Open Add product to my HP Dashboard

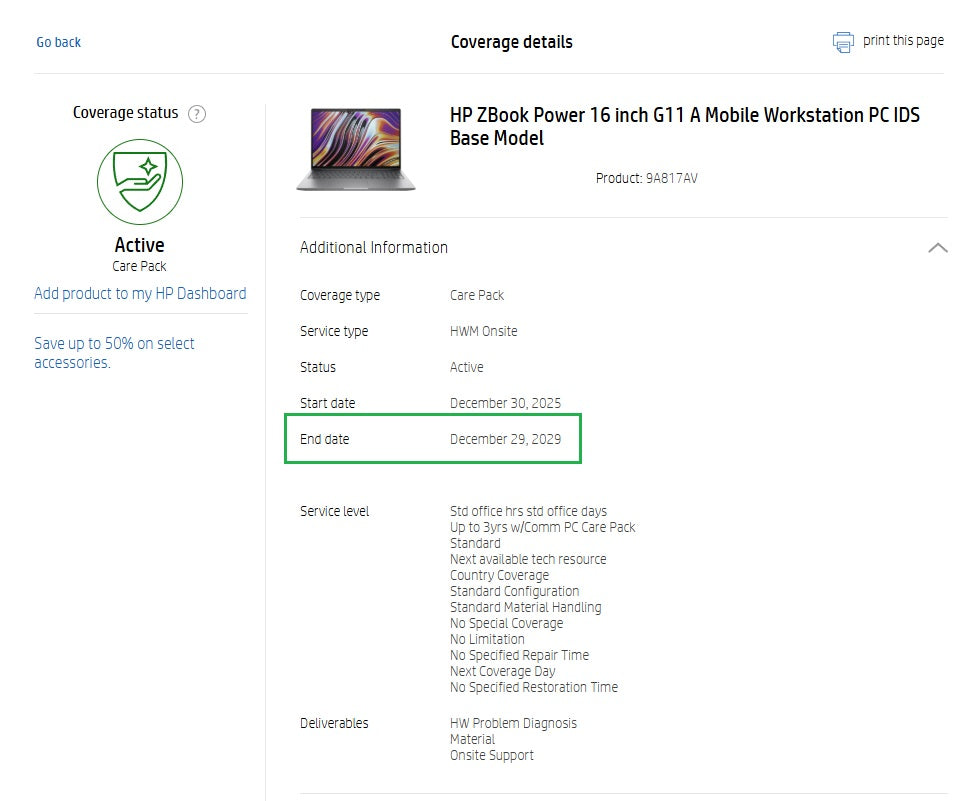tap(140, 294)
